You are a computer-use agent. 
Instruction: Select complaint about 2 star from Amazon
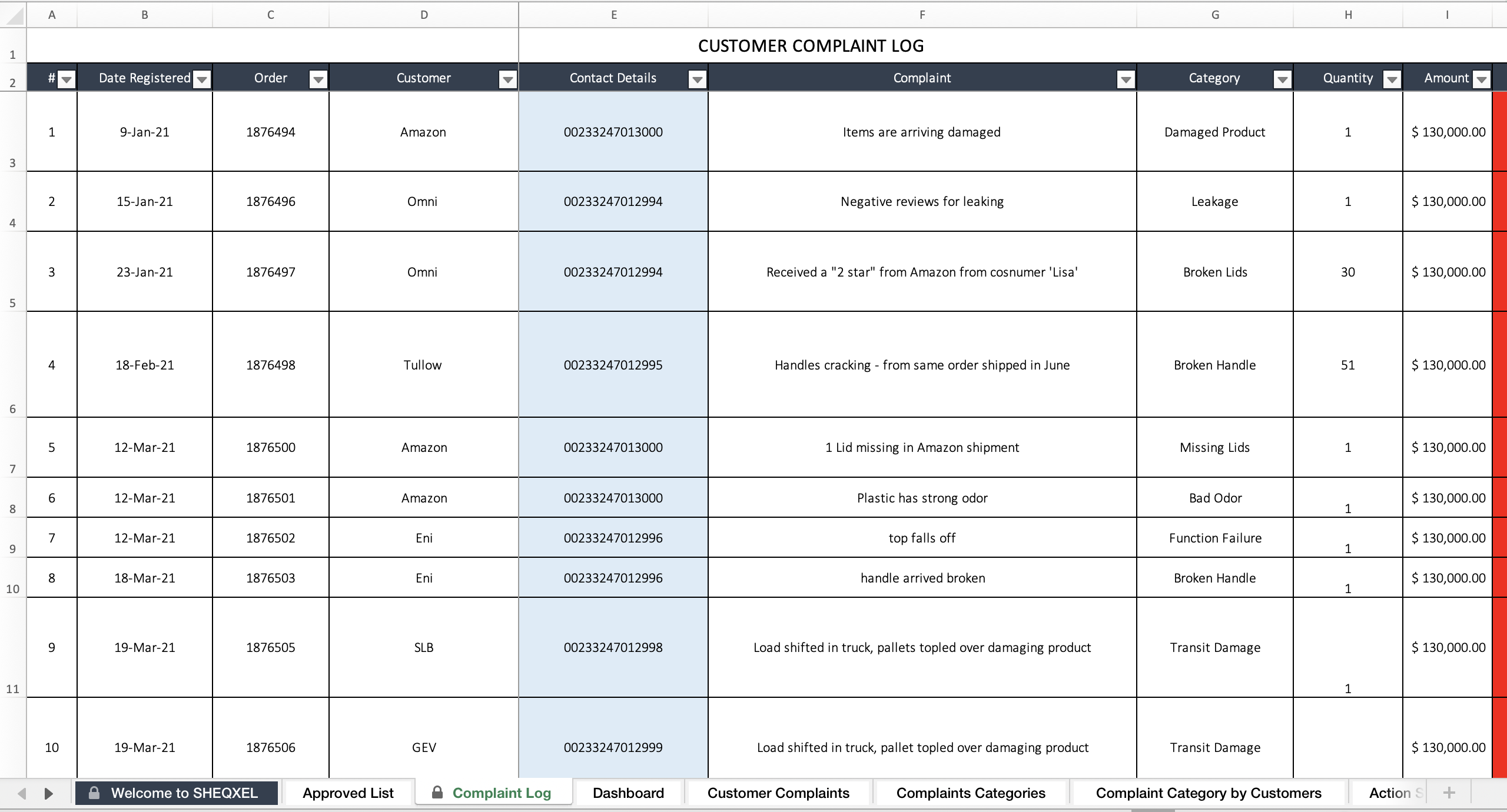(922, 272)
